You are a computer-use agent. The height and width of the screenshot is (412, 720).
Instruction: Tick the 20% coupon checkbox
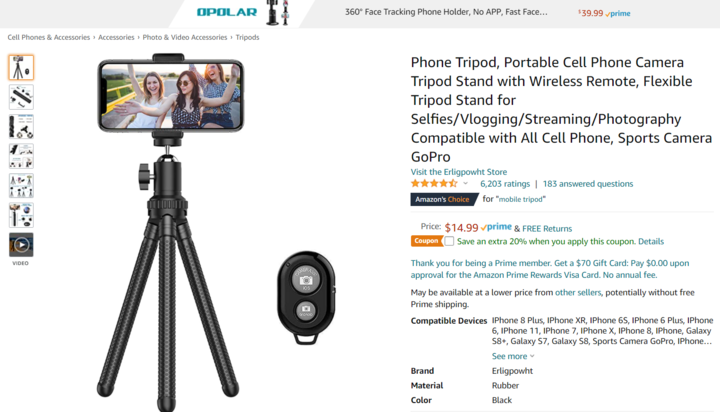coord(449,241)
